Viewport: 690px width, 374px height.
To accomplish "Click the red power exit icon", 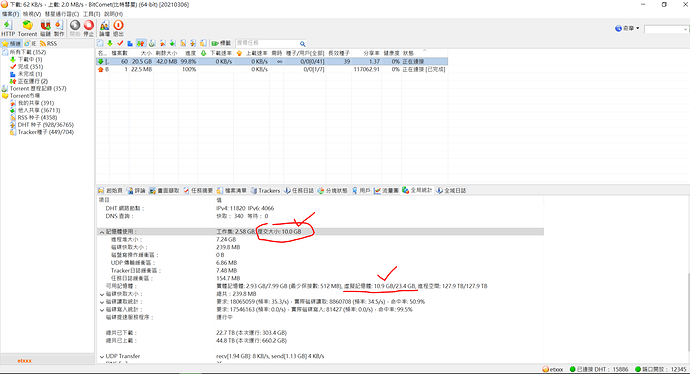I will point(118,28).
